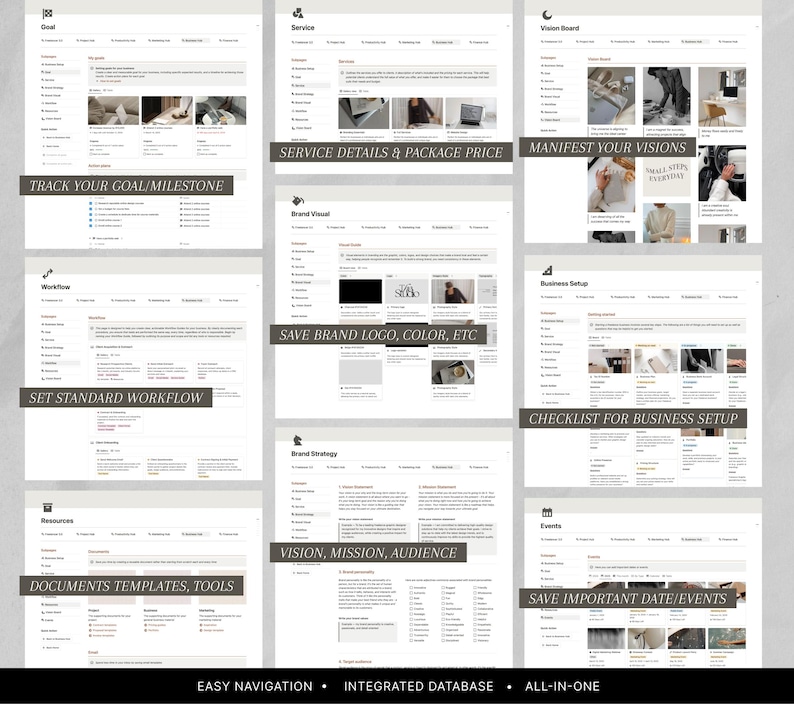Click the shapes icon above Service title
Viewport: 794px width, 704px height.
[298, 14]
